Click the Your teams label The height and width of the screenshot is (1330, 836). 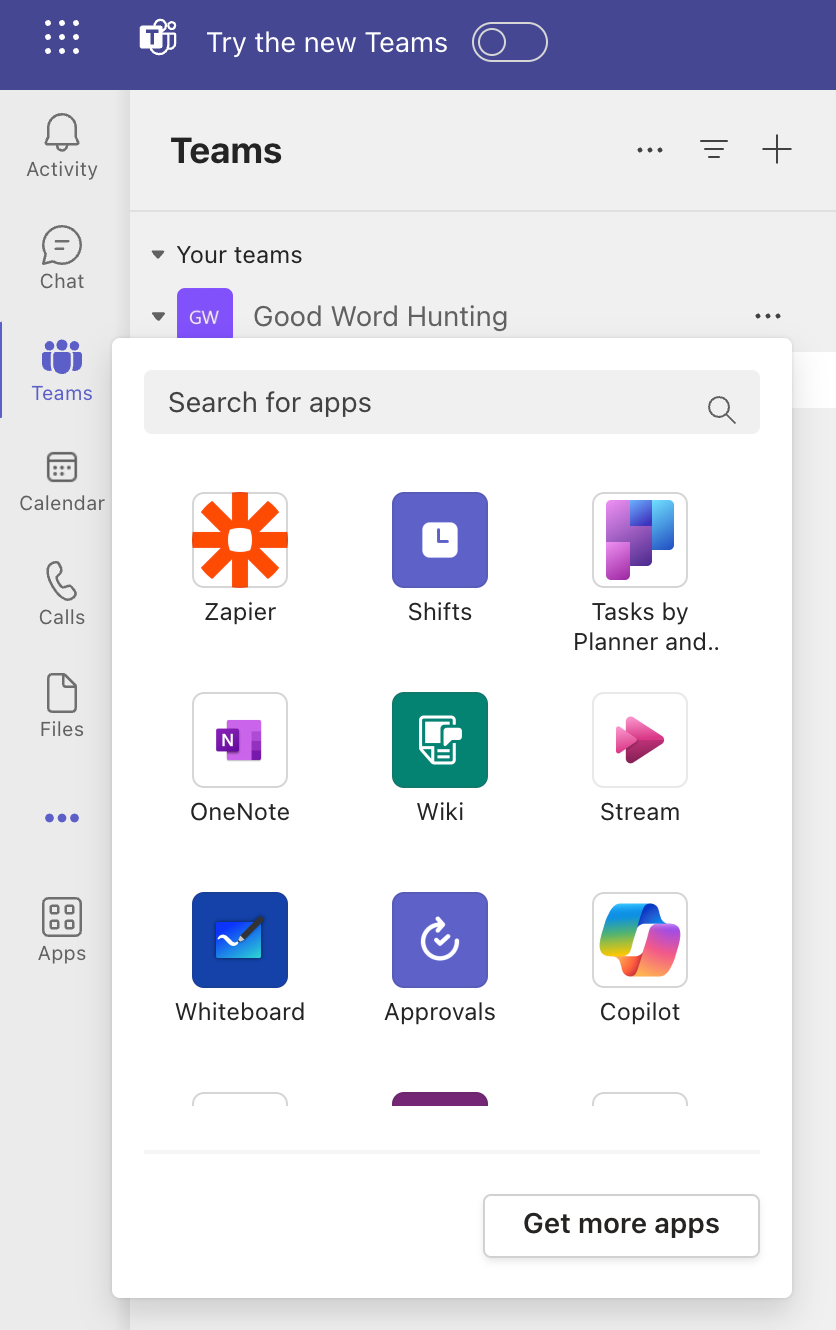tap(239, 255)
